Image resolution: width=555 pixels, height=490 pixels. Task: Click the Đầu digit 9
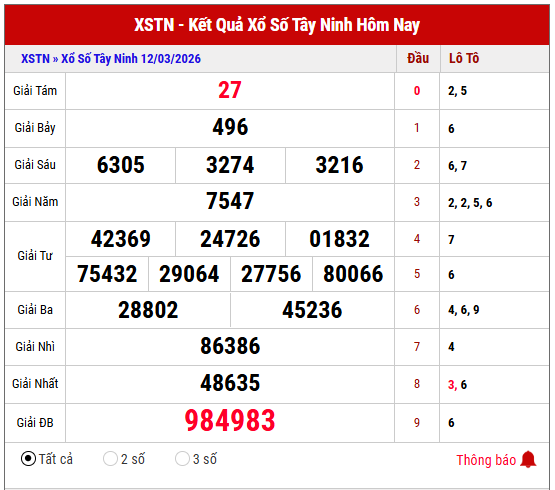(x=417, y=423)
